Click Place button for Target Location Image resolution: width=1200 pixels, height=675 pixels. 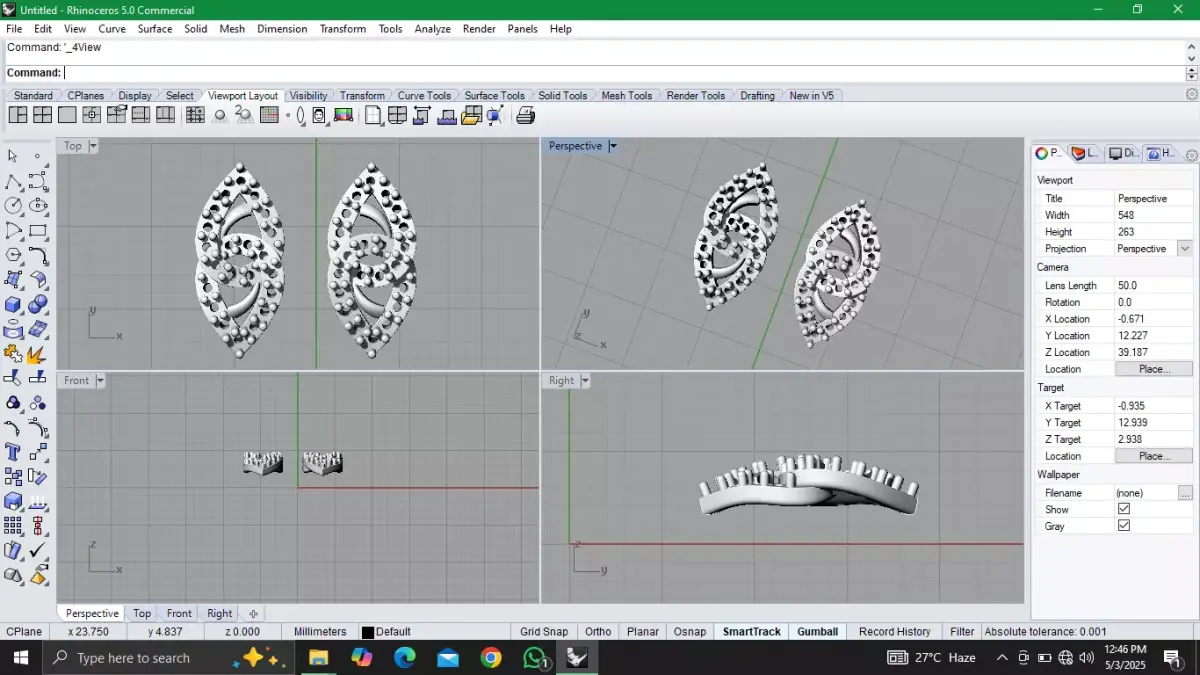pyautogui.click(x=1153, y=456)
